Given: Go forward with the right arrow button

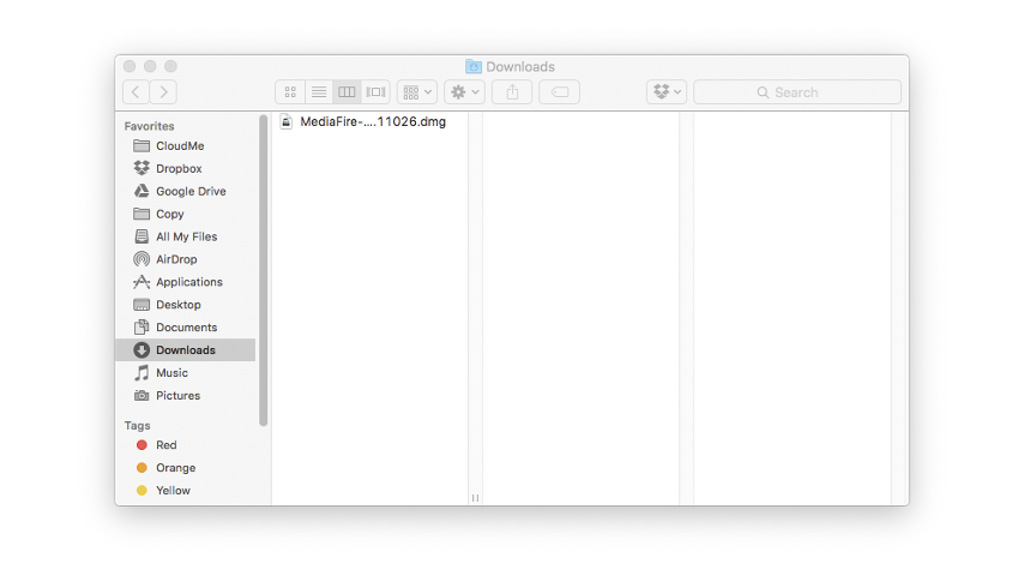Looking at the screenshot, I should (x=163, y=92).
